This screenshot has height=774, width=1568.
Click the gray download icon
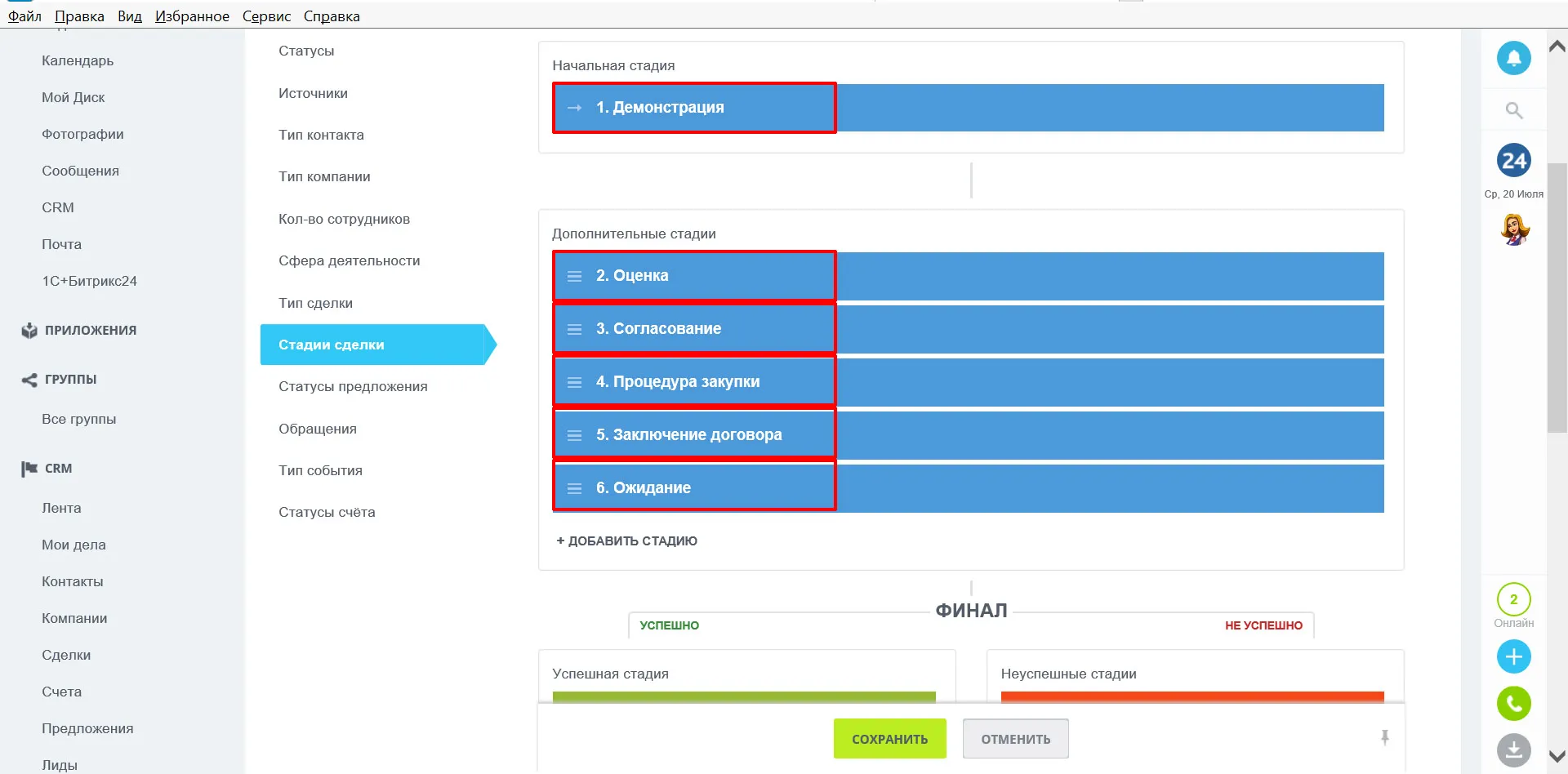tap(1513, 750)
